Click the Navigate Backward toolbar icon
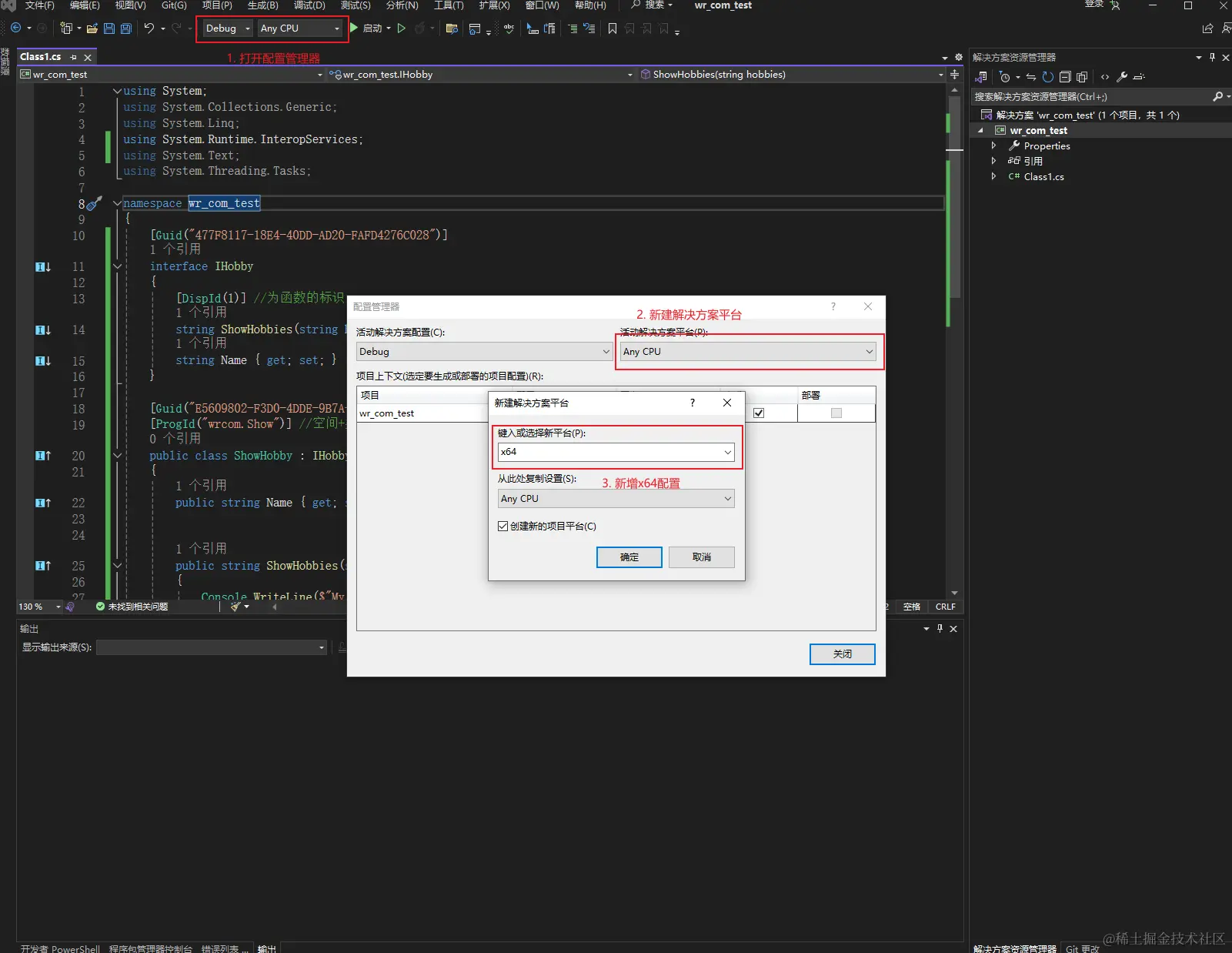This screenshot has height=953, width=1232. (15, 28)
